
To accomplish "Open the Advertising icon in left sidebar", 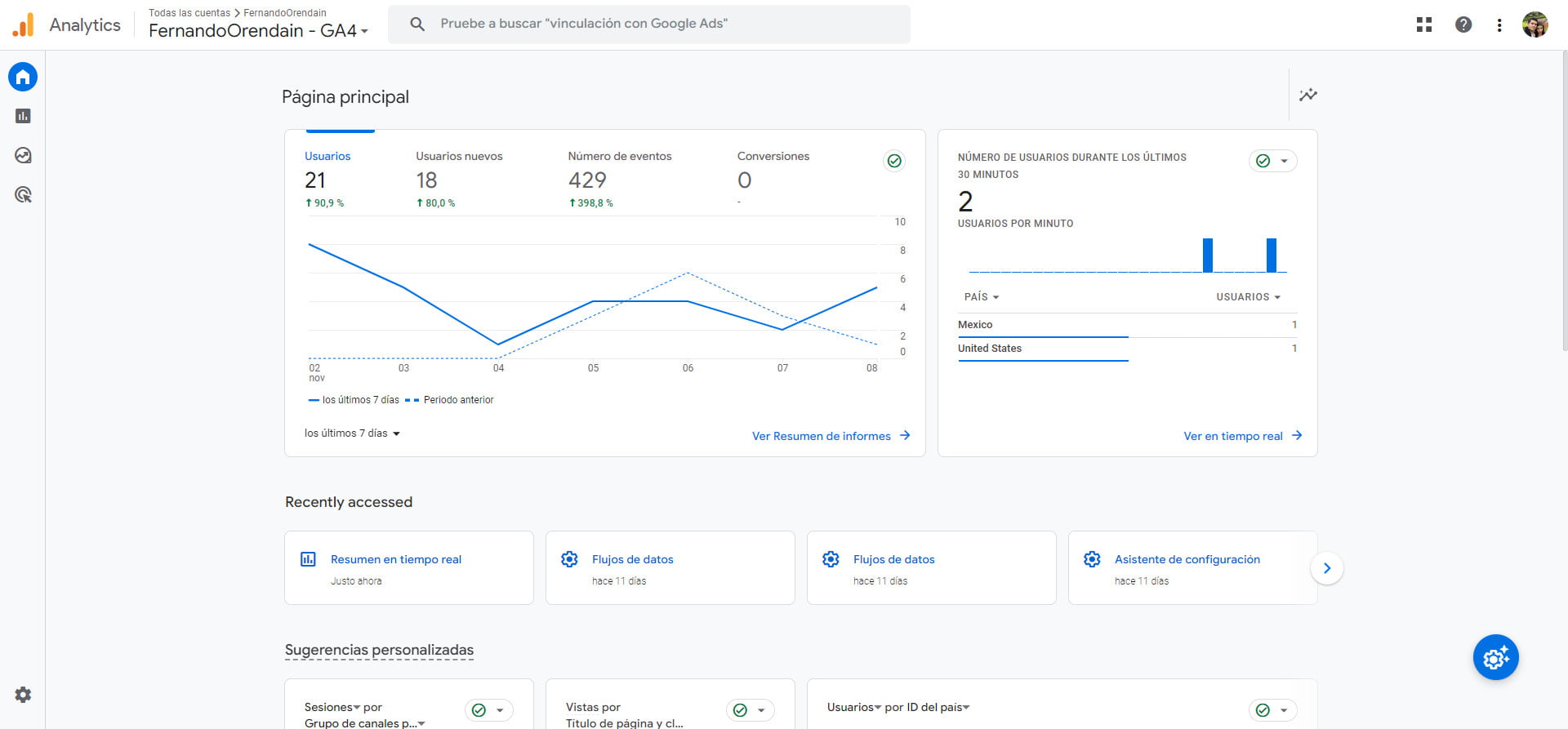I will (x=23, y=194).
